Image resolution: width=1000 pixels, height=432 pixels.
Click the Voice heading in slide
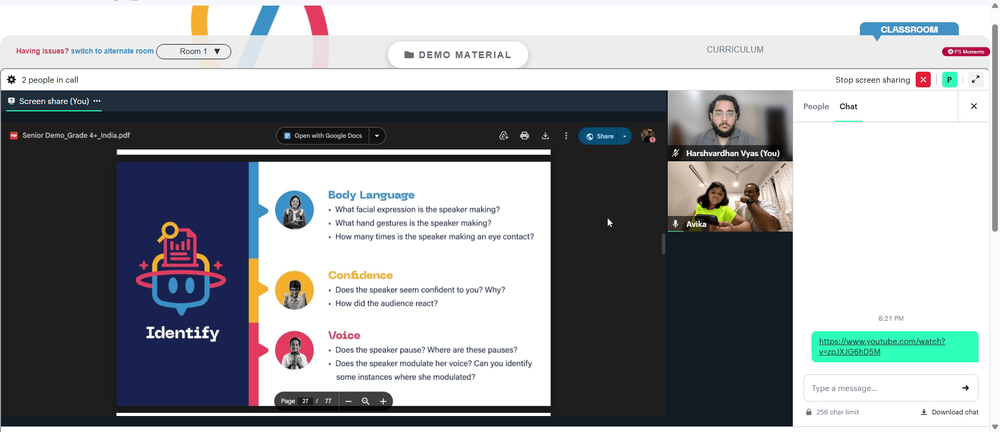344,335
